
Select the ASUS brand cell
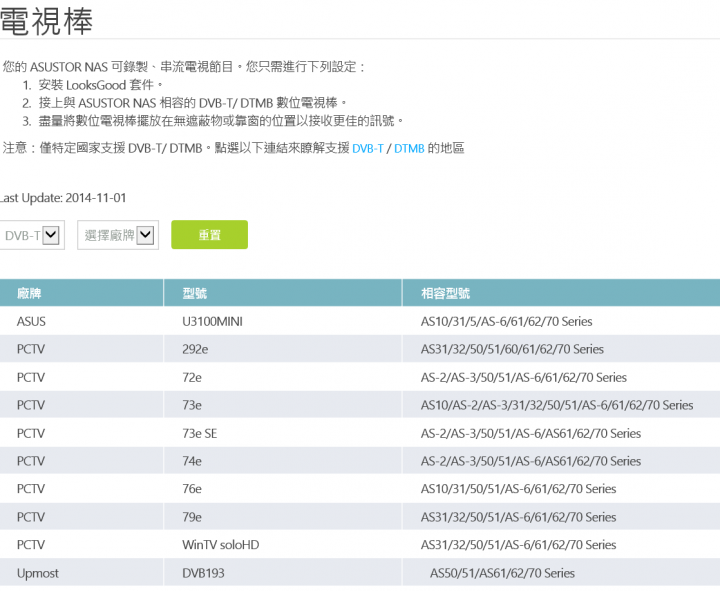[82, 321]
